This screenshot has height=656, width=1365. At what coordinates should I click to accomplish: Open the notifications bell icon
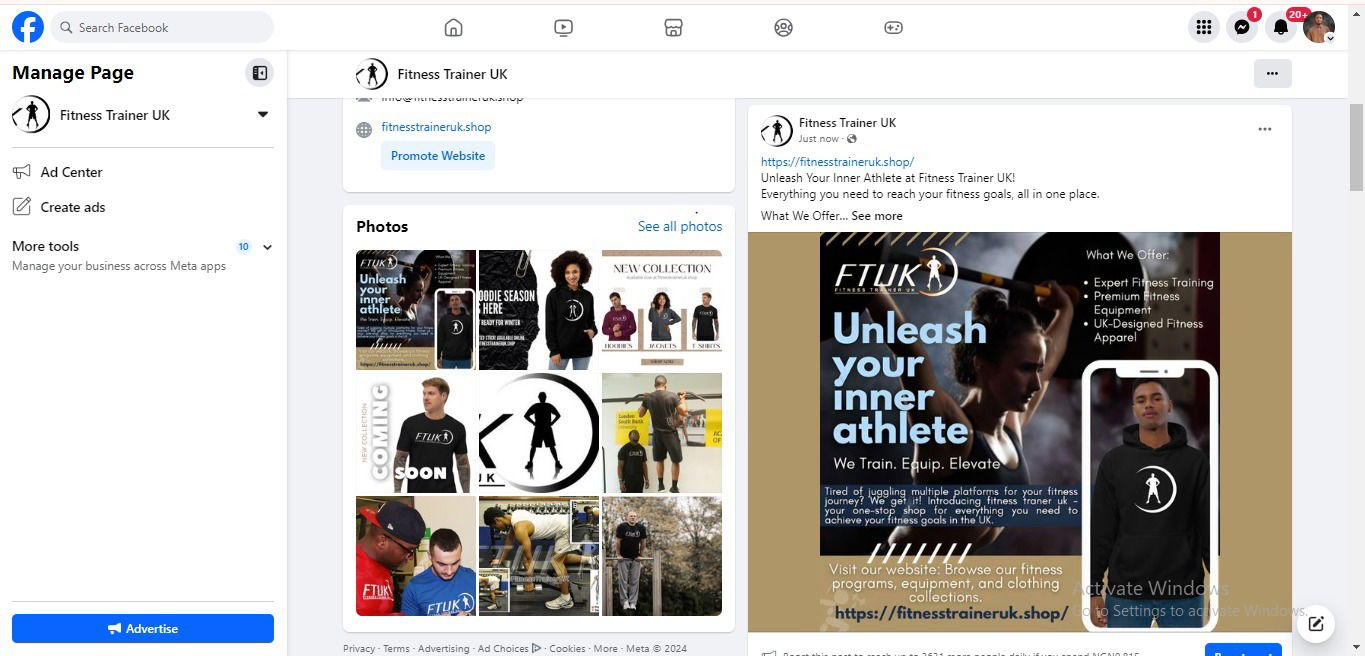pyautogui.click(x=1280, y=28)
